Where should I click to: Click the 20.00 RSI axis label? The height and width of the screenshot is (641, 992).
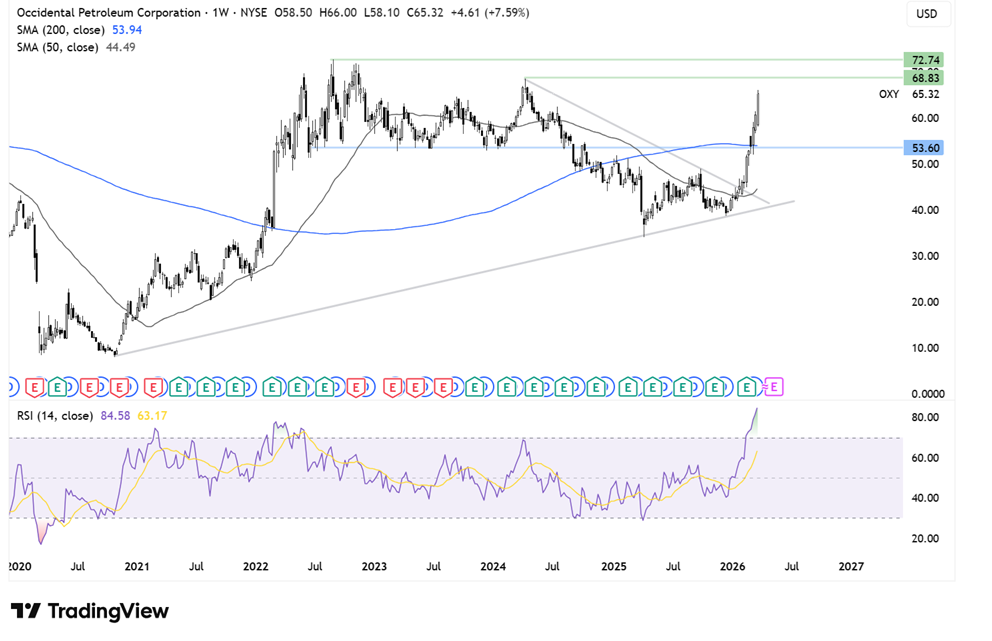(x=925, y=538)
